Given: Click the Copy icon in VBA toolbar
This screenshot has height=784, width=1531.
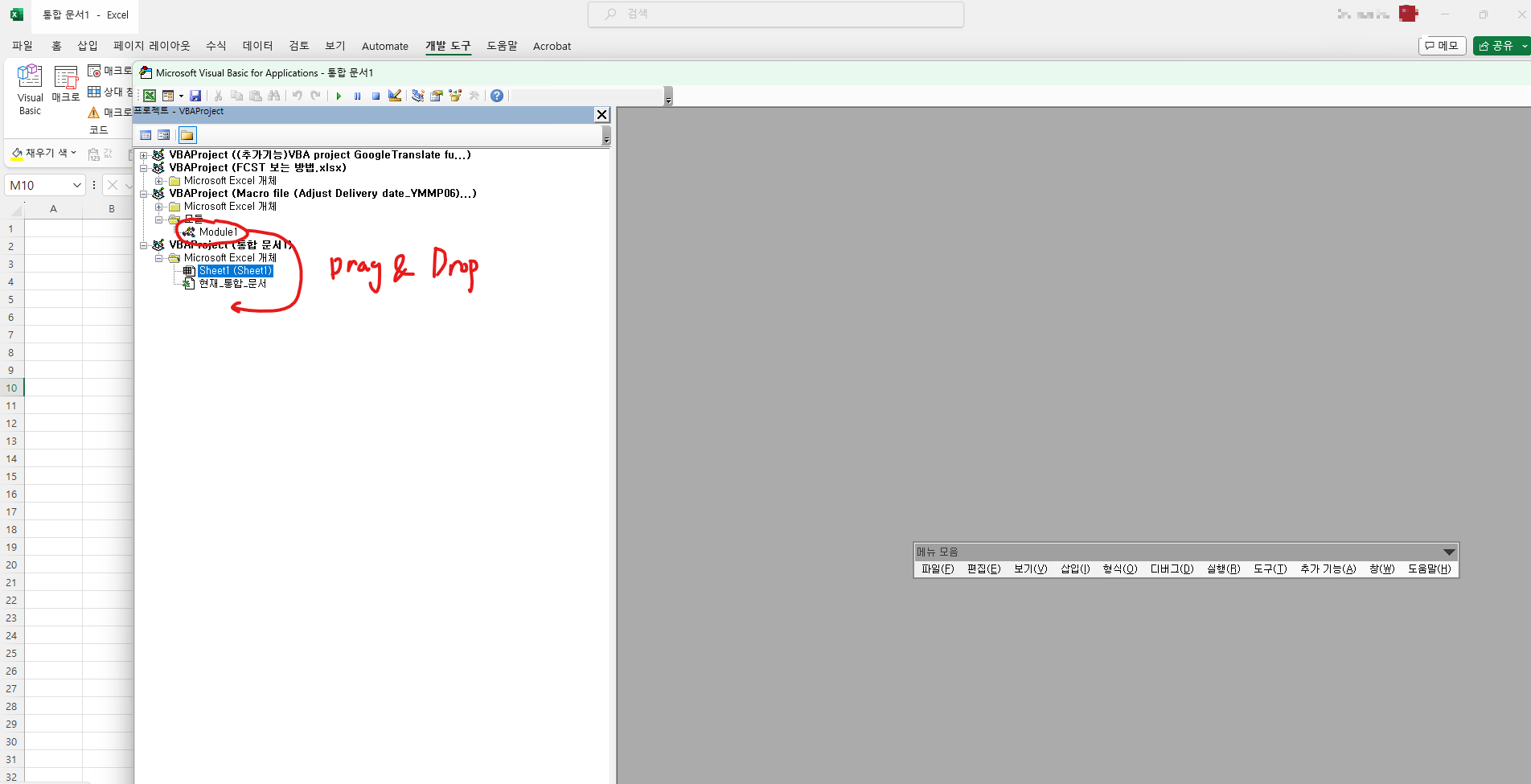Looking at the screenshot, I should click(x=236, y=96).
